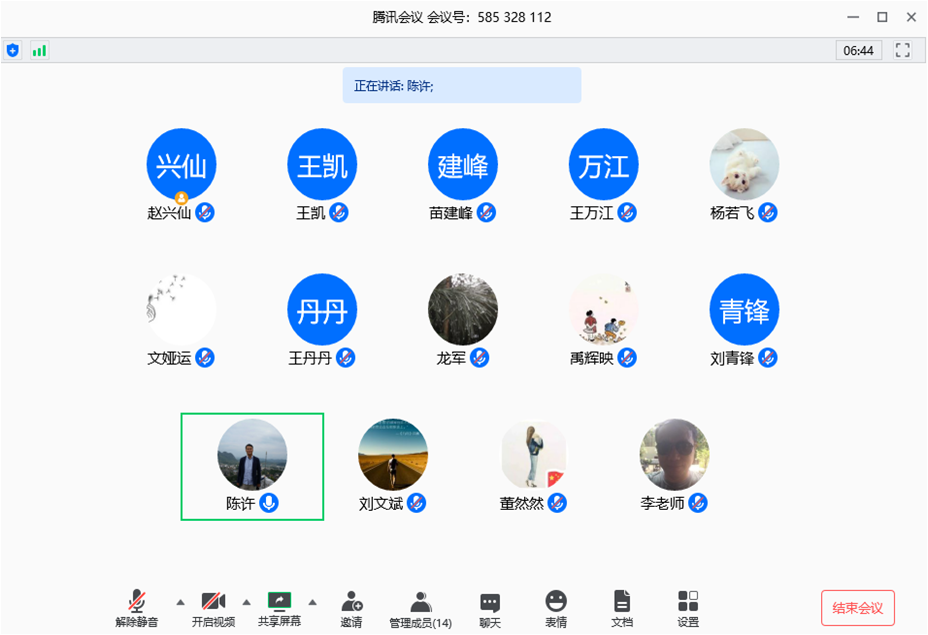Minimize the 腾讯会议 window
Viewport: 928px width, 635px height.
point(853,17)
